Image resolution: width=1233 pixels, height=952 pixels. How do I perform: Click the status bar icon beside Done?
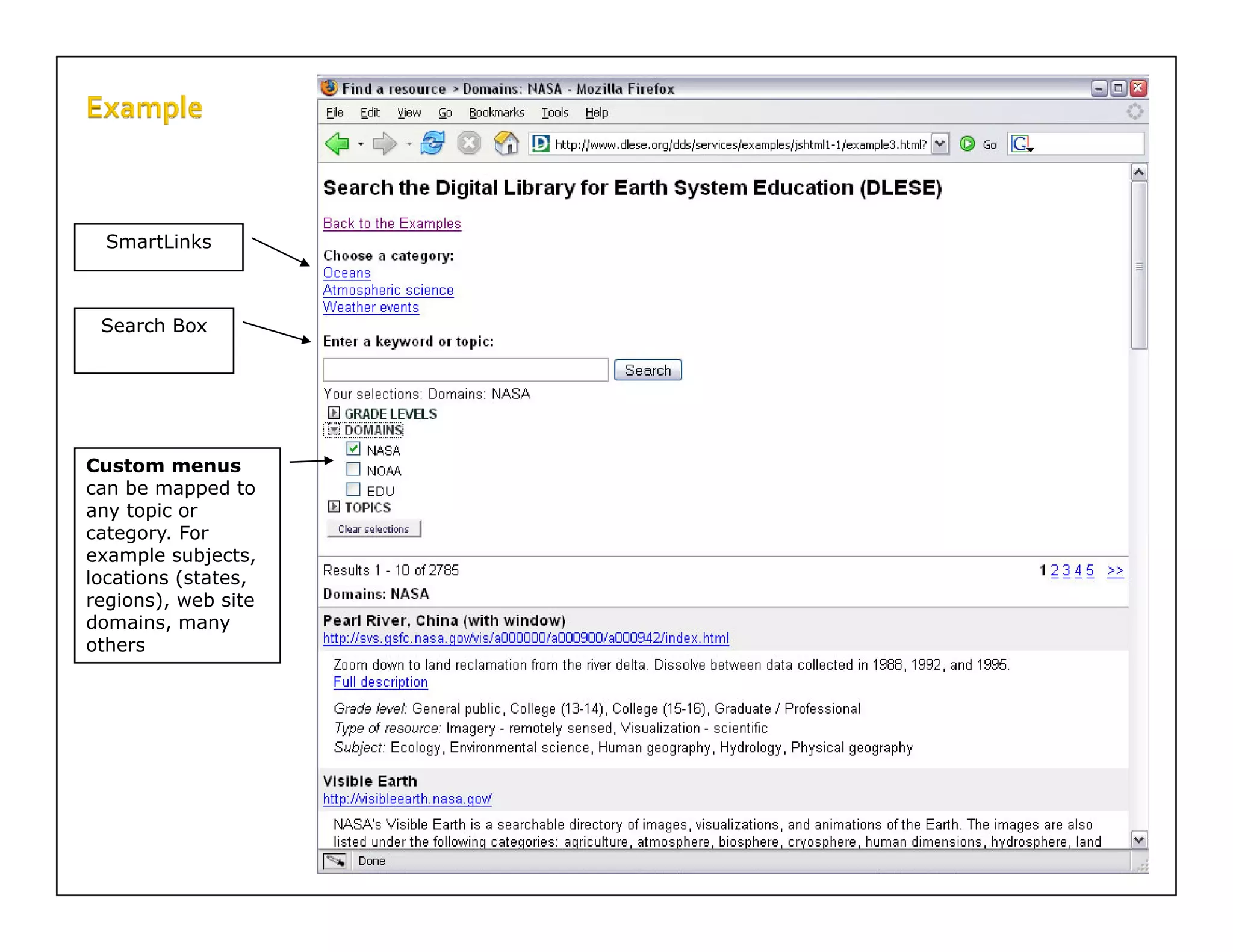click(x=335, y=861)
